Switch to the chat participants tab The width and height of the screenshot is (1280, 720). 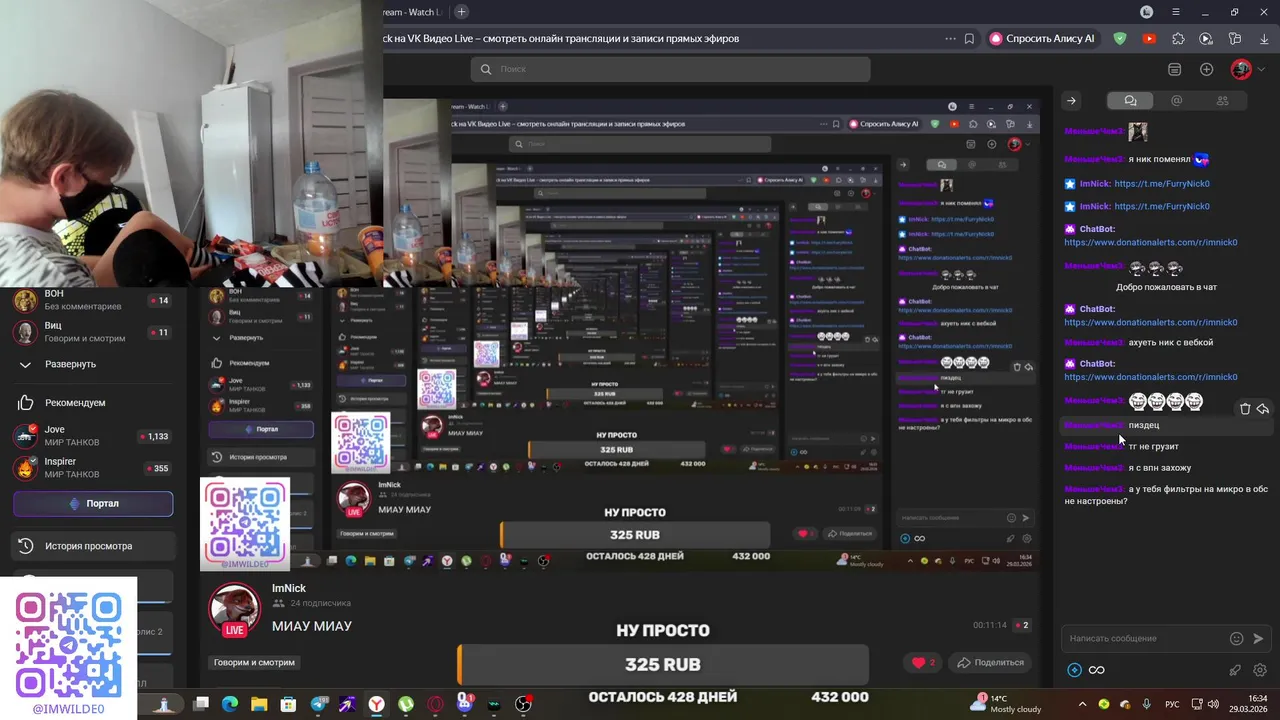click(1222, 101)
